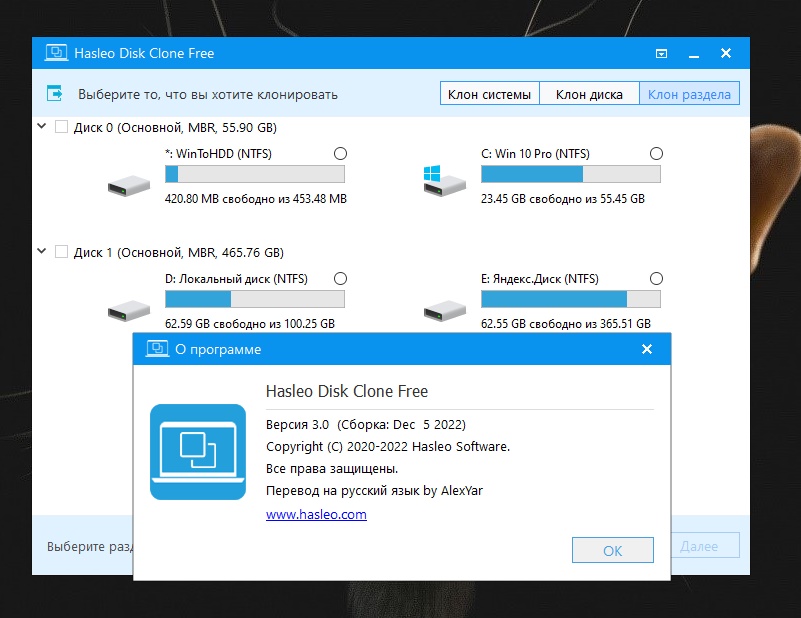
Task: Select the WinToHDD (NTFS) partition radio button
Action: click(340, 153)
